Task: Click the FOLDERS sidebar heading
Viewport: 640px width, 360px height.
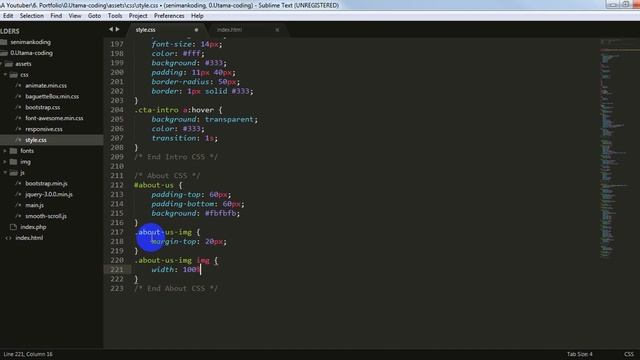Action: point(10,31)
